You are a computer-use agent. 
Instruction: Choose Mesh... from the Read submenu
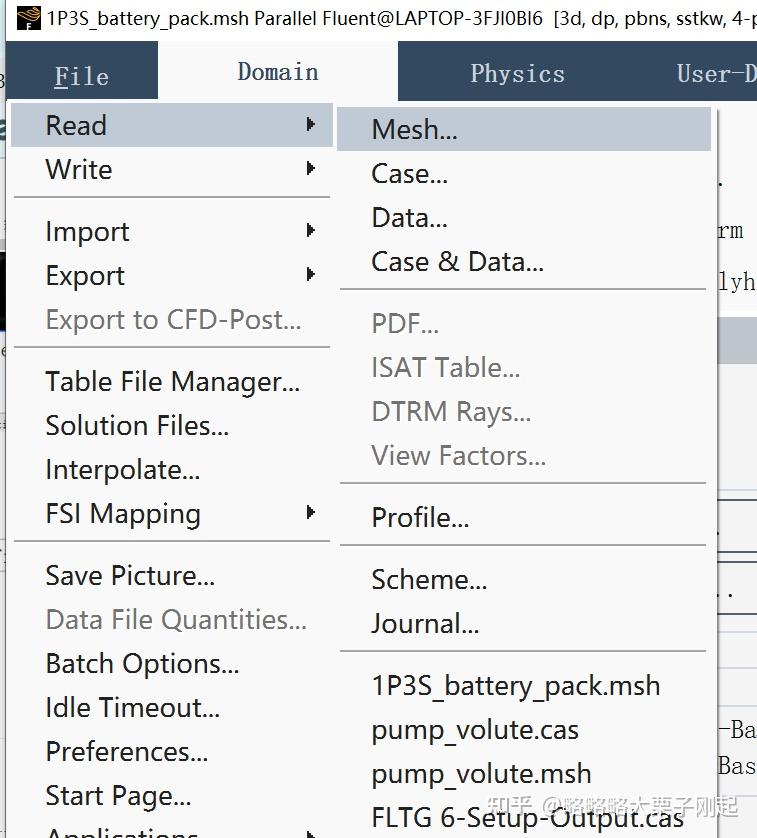pos(414,130)
